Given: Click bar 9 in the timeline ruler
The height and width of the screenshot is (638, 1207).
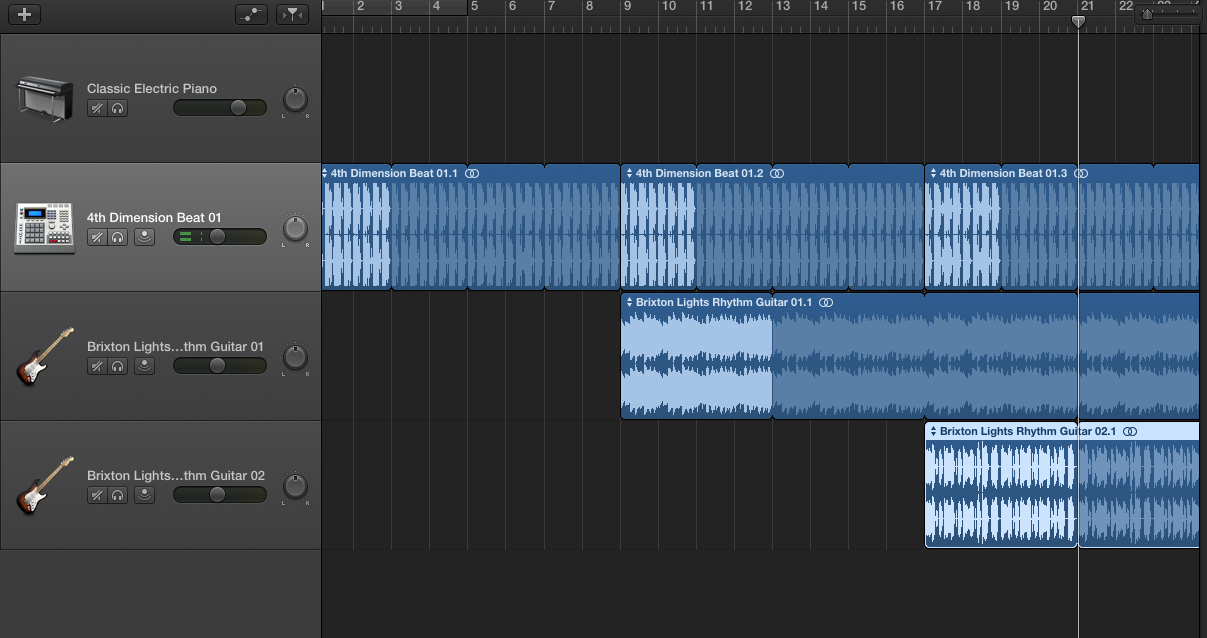Looking at the screenshot, I should [627, 7].
